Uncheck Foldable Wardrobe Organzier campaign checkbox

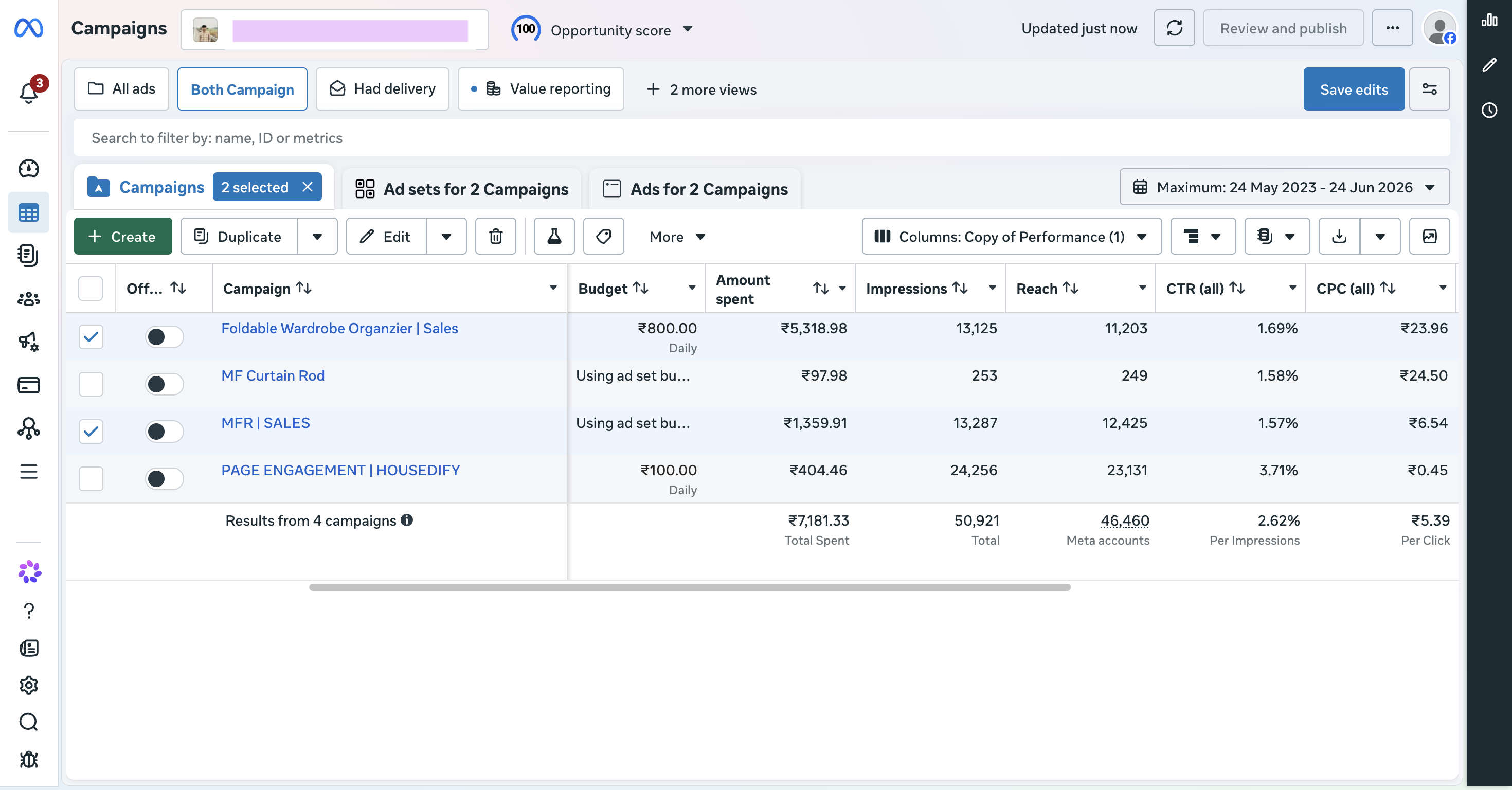coord(91,336)
